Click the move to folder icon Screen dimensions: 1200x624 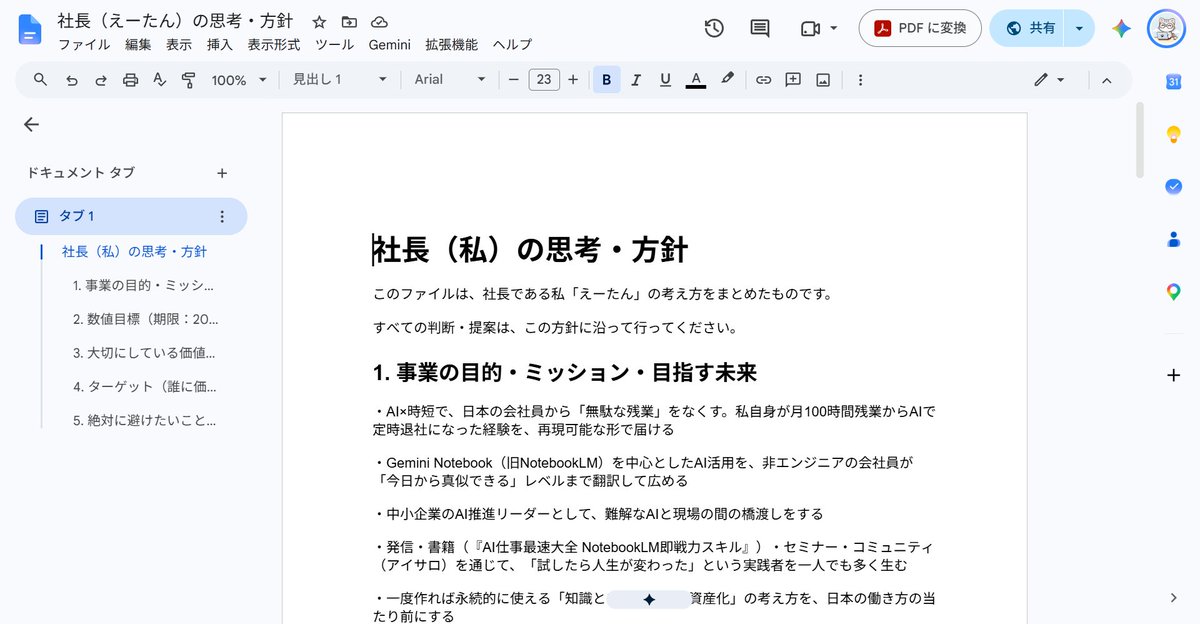pyautogui.click(x=349, y=21)
